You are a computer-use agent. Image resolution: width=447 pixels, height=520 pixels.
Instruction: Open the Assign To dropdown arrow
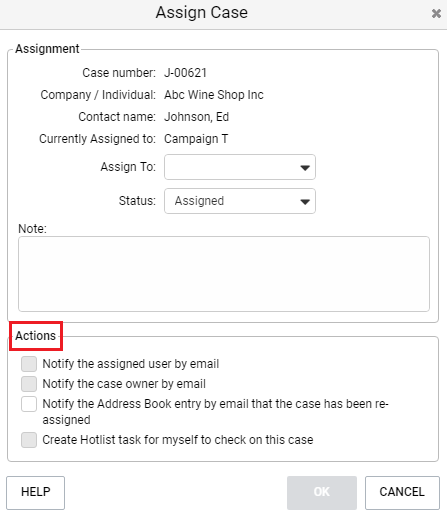coord(305,167)
